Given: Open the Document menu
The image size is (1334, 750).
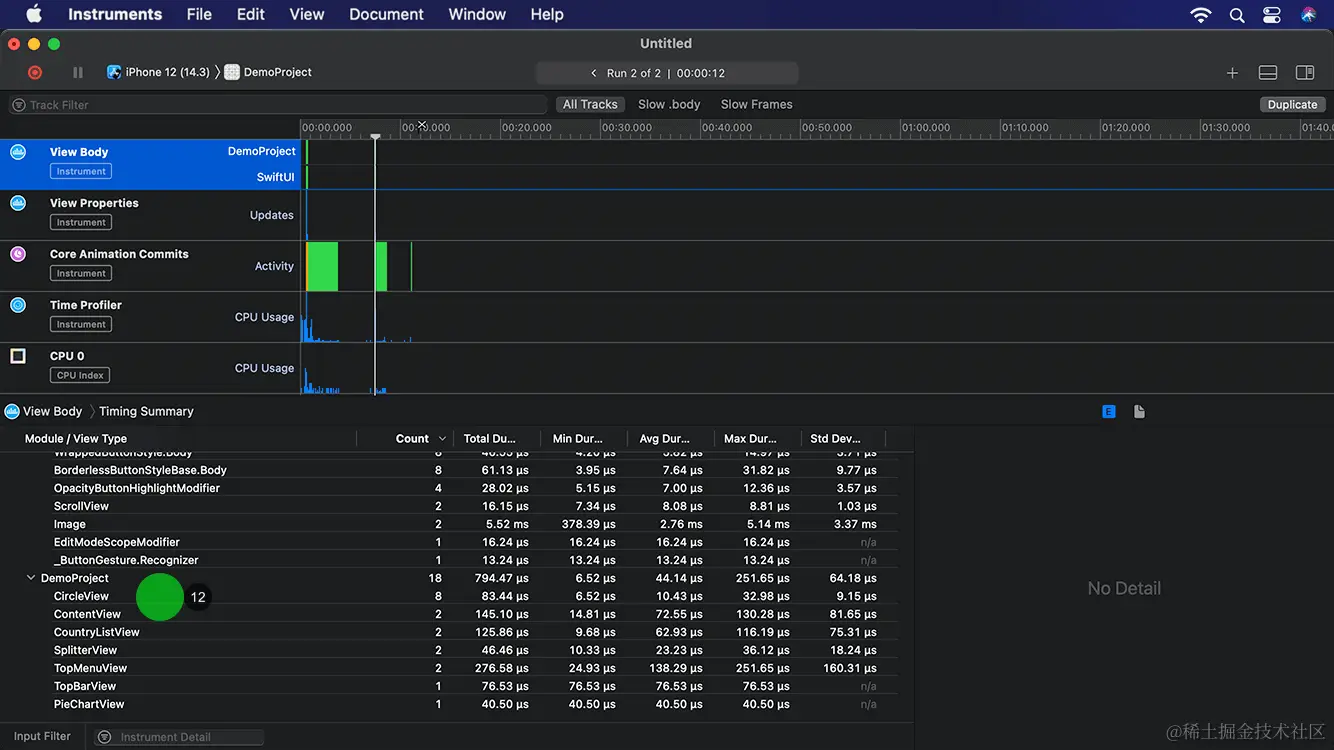Looking at the screenshot, I should tap(387, 14).
